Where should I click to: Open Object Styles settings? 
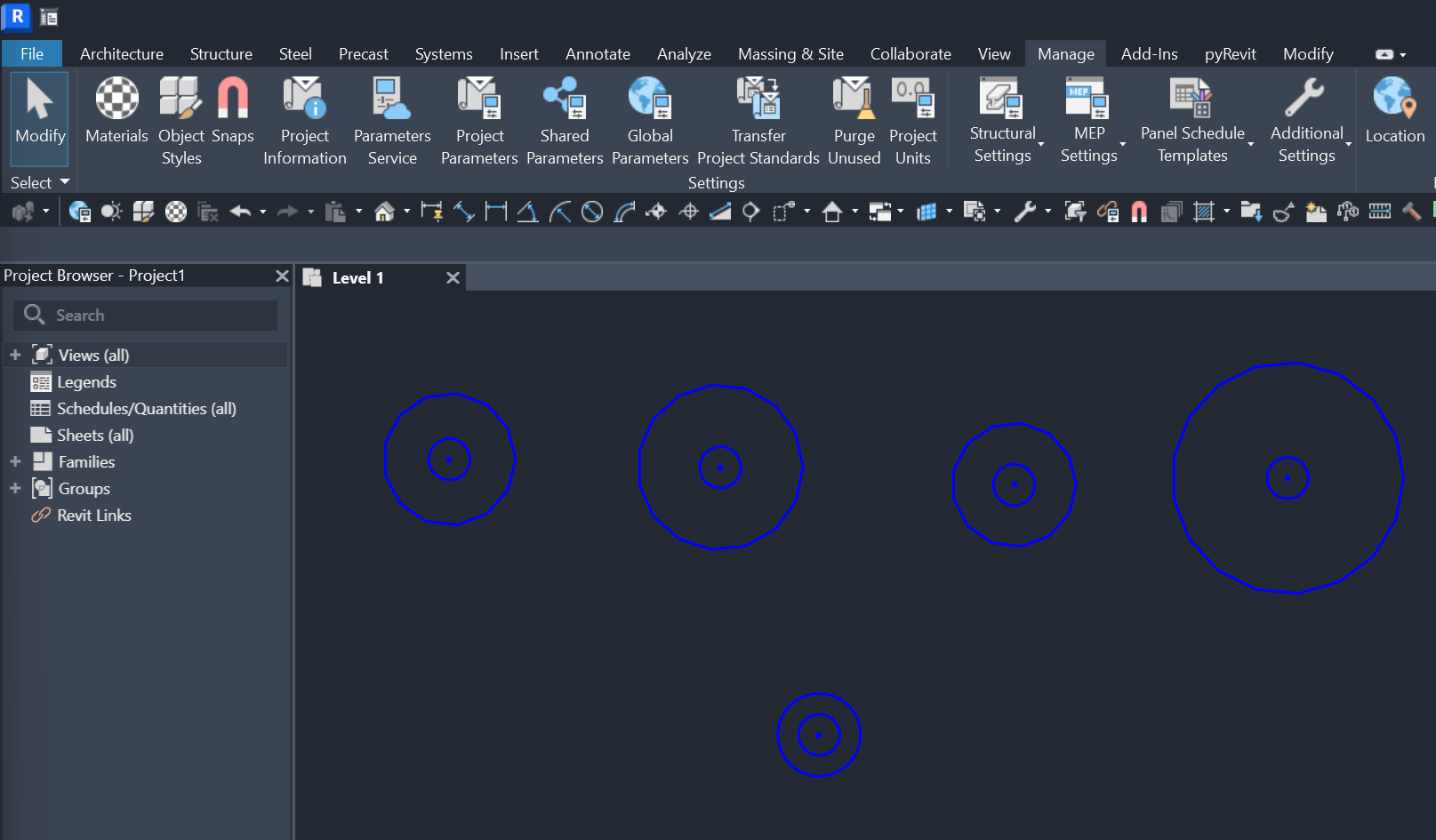181,121
